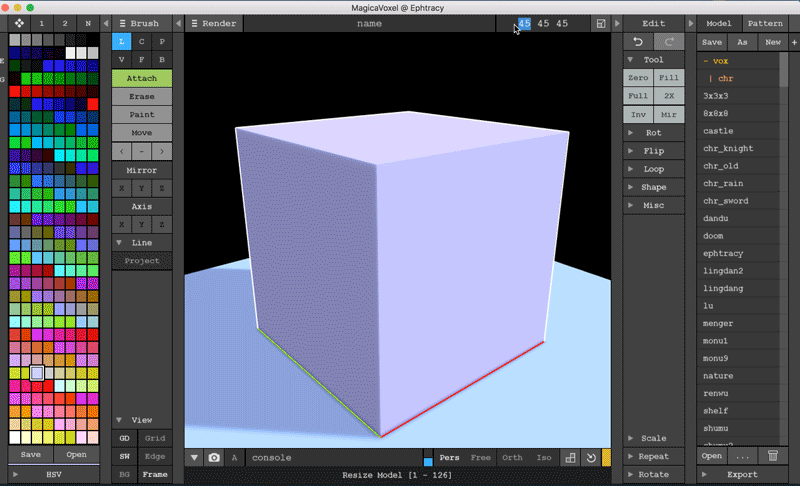Click the view layout icon beside Iso

click(x=570, y=457)
